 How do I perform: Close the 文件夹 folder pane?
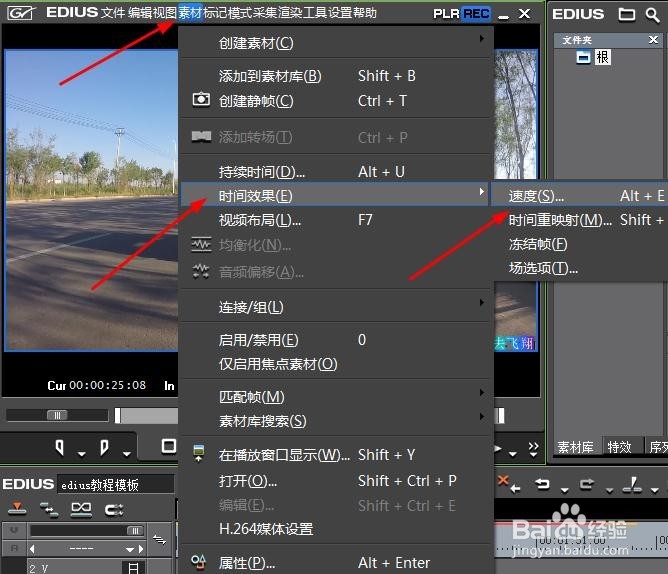pyautogui.click(x=653, y=40)
